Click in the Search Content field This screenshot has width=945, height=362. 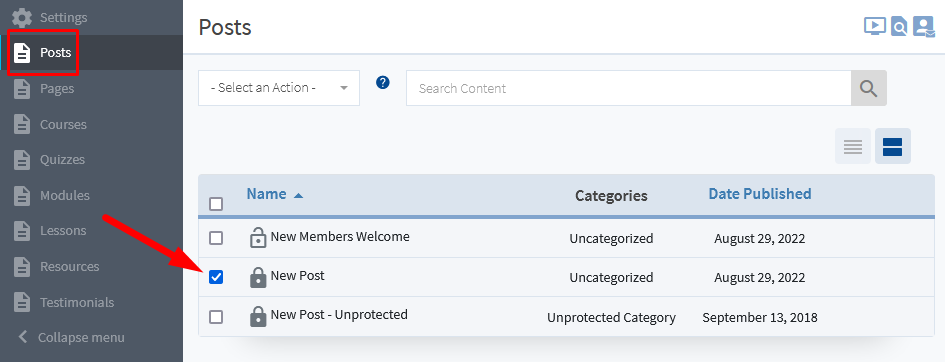pos(629,88)
